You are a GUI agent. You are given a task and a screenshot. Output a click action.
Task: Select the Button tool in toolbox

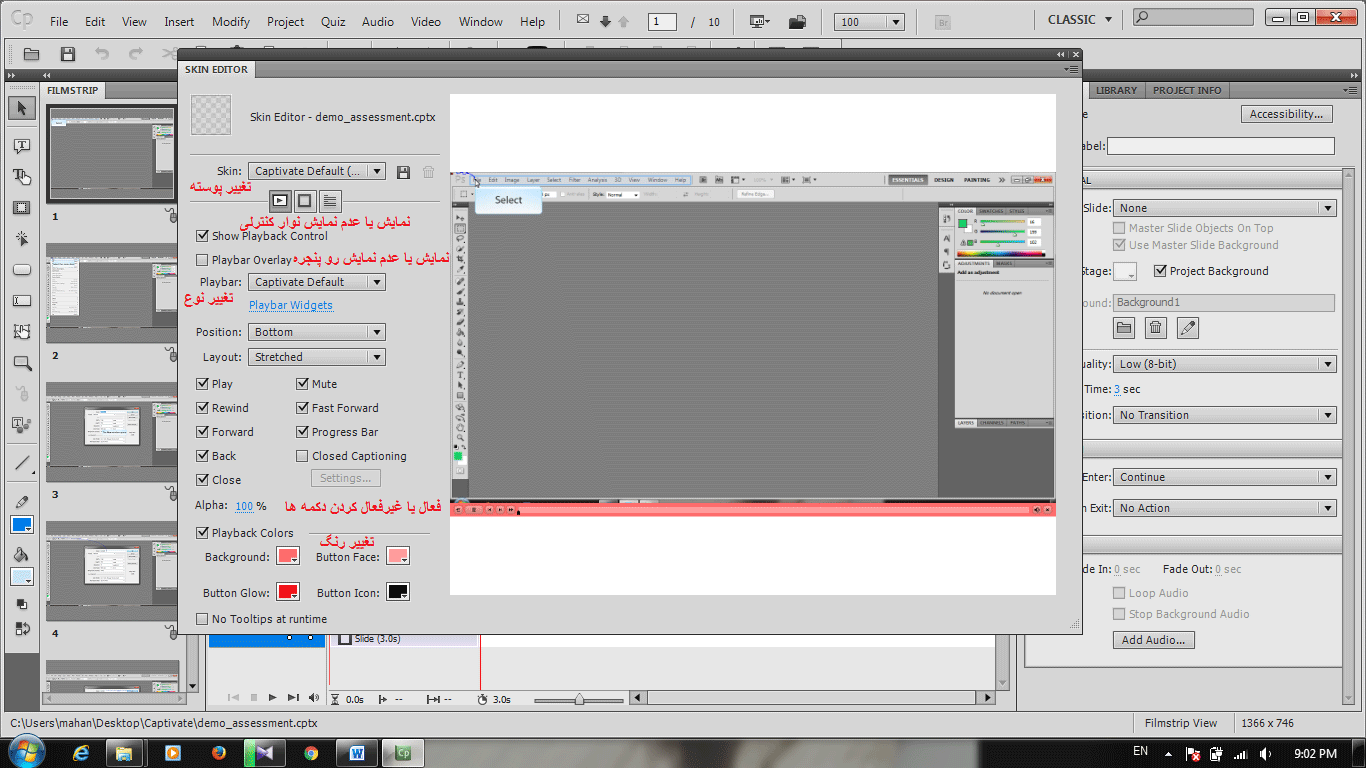point(21,270)
